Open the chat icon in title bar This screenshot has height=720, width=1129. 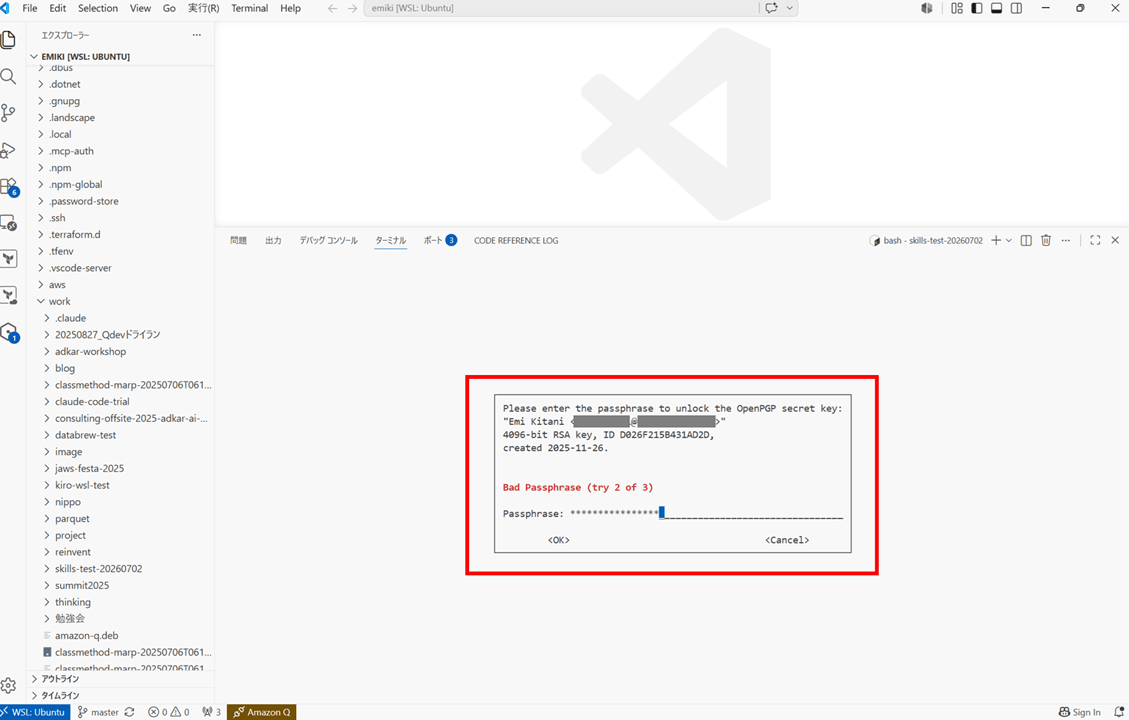772,9
